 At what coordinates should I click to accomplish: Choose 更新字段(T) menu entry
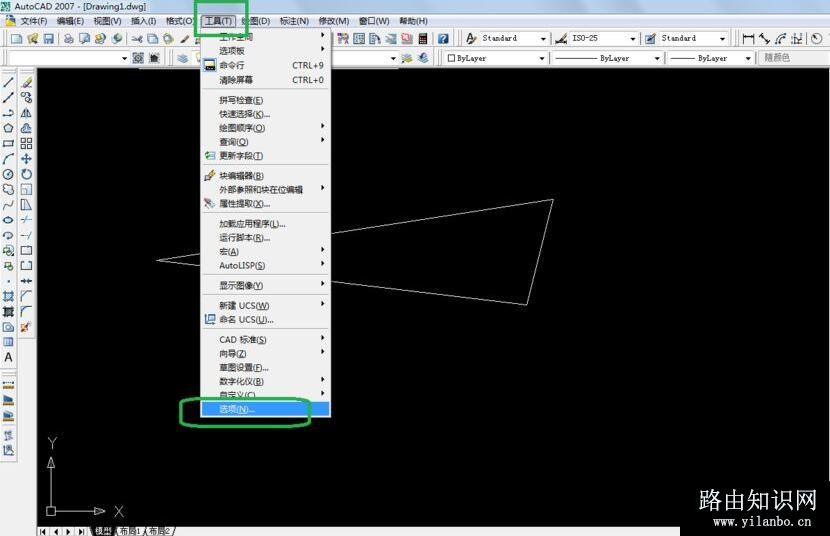[266, 156]
